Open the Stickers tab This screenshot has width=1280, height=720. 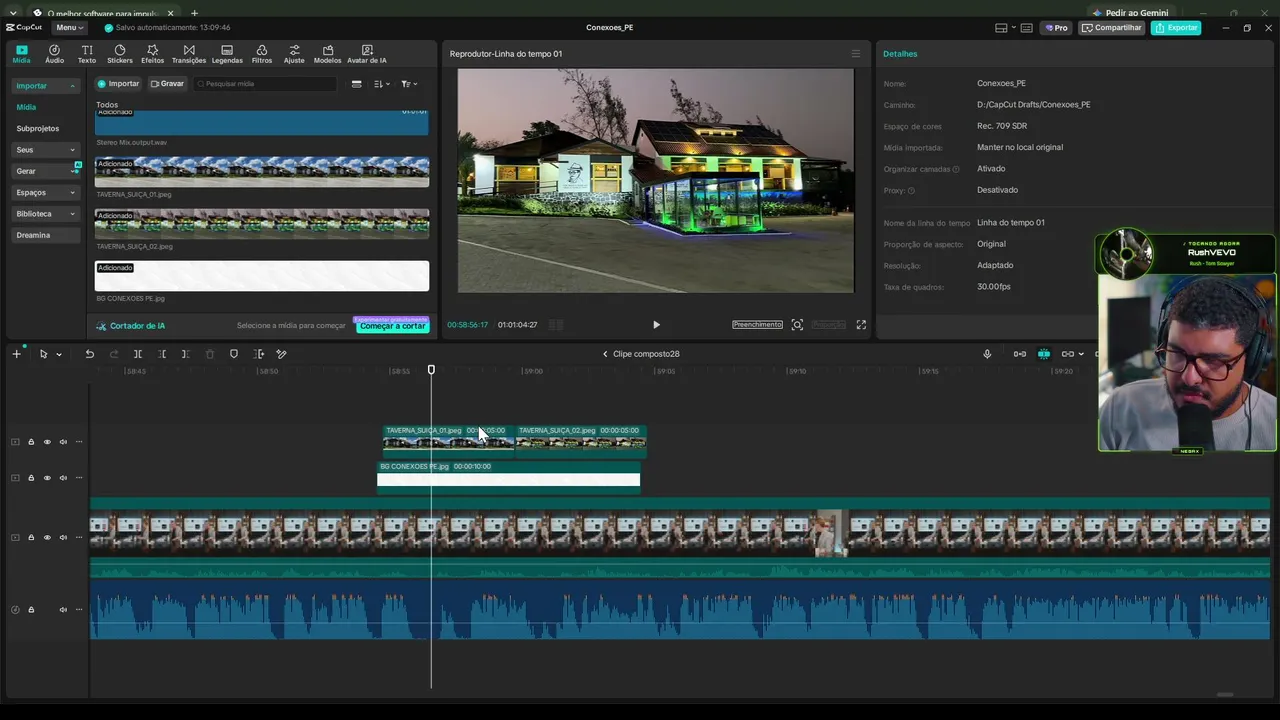pyautogui.click(x=120, y=54)
